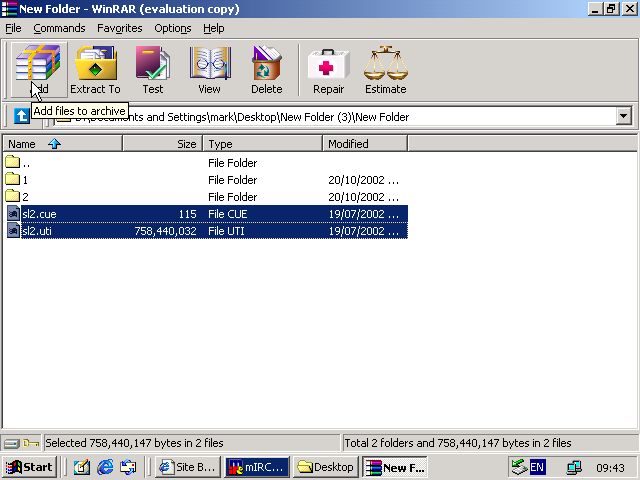Sort by the Type column header
This screenshot has width=640, height=480.
[x=263, y=144]
